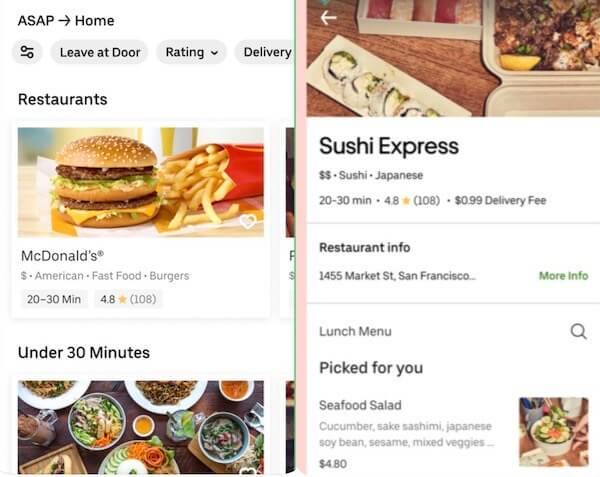This screenshot has width=600, height=477.
Task: Favorite McDonald's with the heart icon
Action: 248,221
